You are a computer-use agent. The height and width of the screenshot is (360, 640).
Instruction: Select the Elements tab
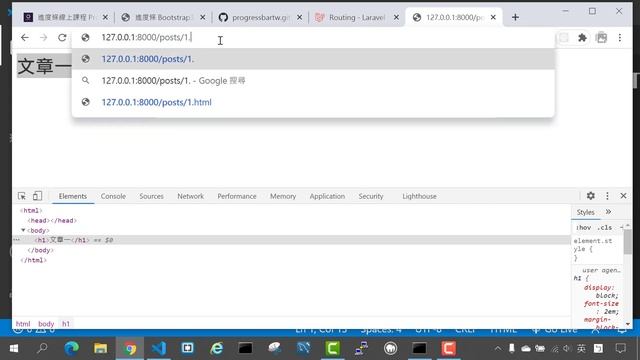click(x=73, y=196)
